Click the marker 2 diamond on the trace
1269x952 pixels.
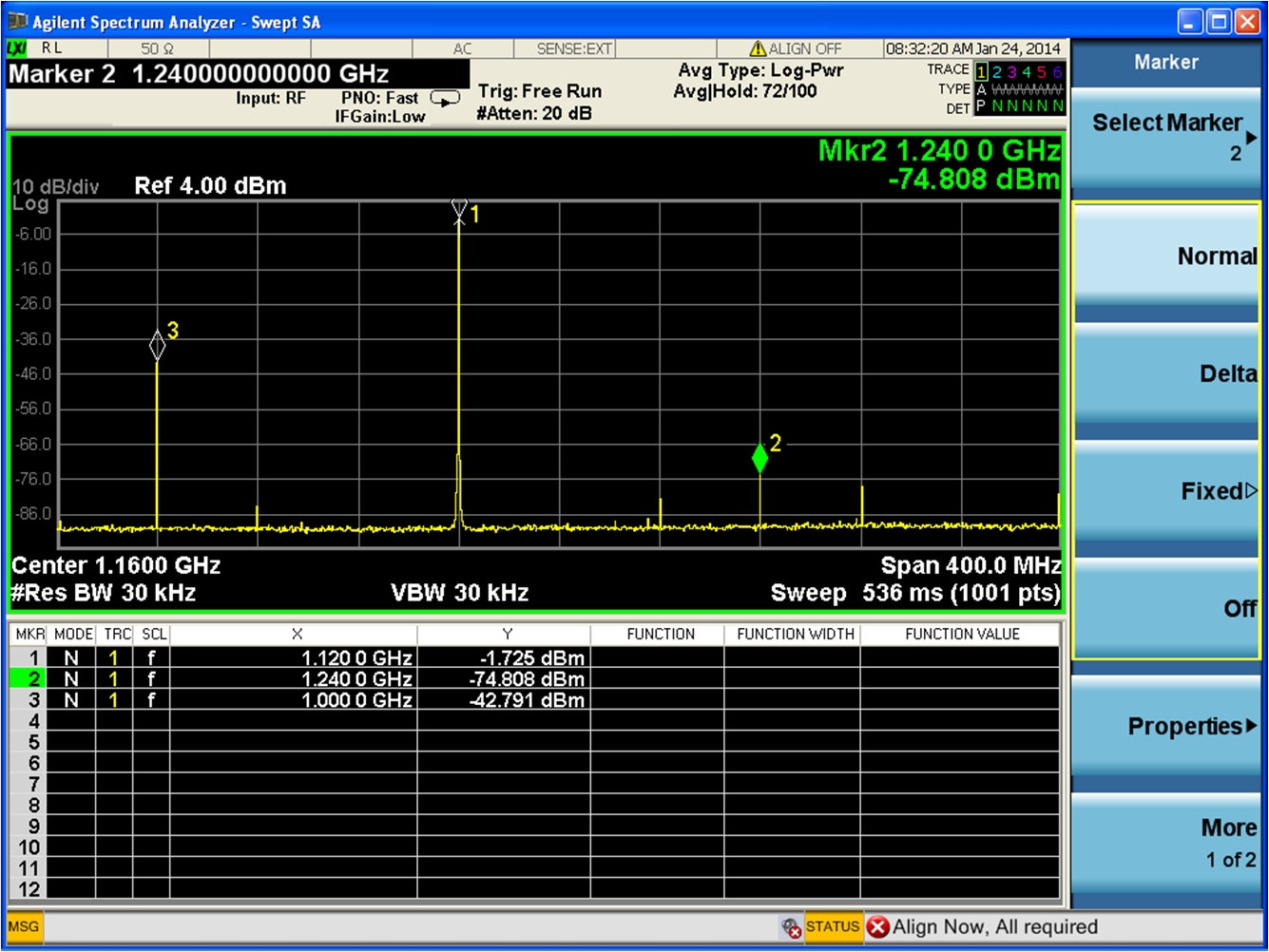click(759, 459)
